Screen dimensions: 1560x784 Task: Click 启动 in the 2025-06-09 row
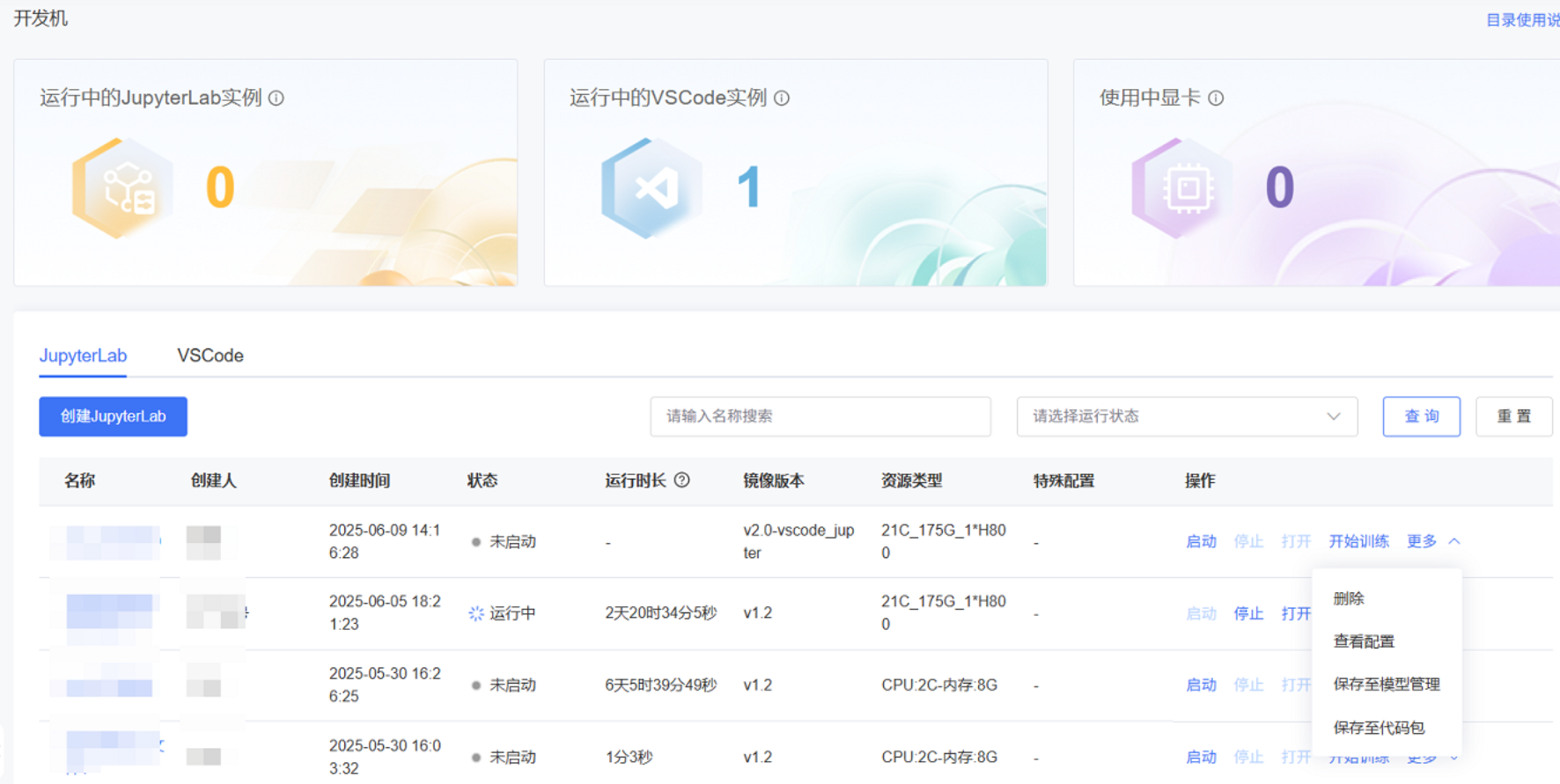click(x=1201, y=541)
